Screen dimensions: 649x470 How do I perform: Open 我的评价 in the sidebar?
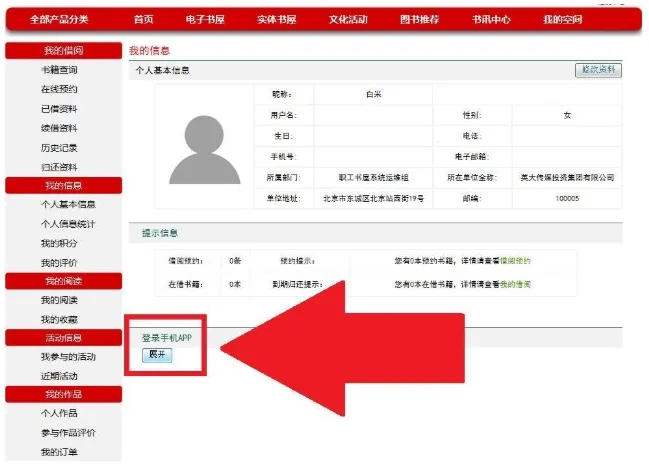[x=59, y=263]
